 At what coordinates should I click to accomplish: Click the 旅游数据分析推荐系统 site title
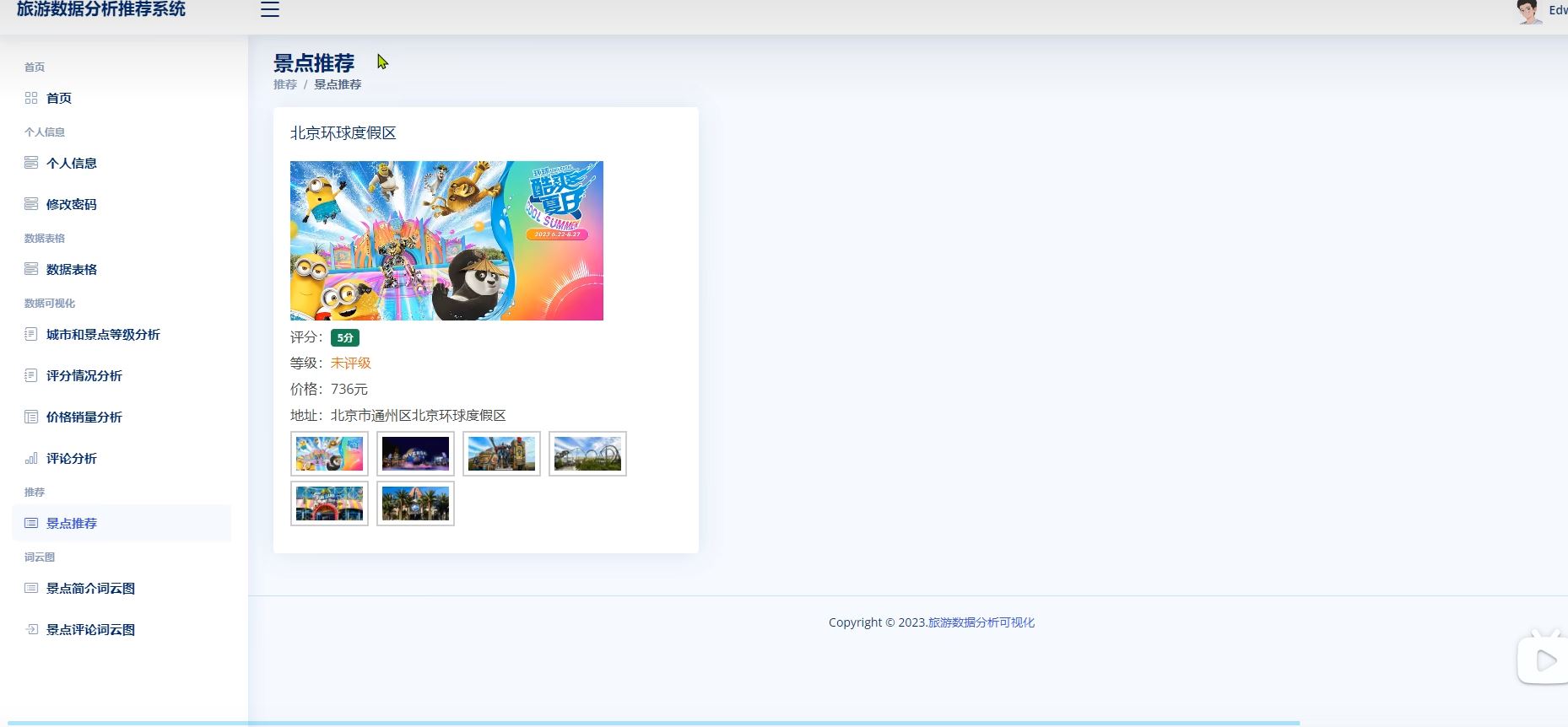point(101,9)
